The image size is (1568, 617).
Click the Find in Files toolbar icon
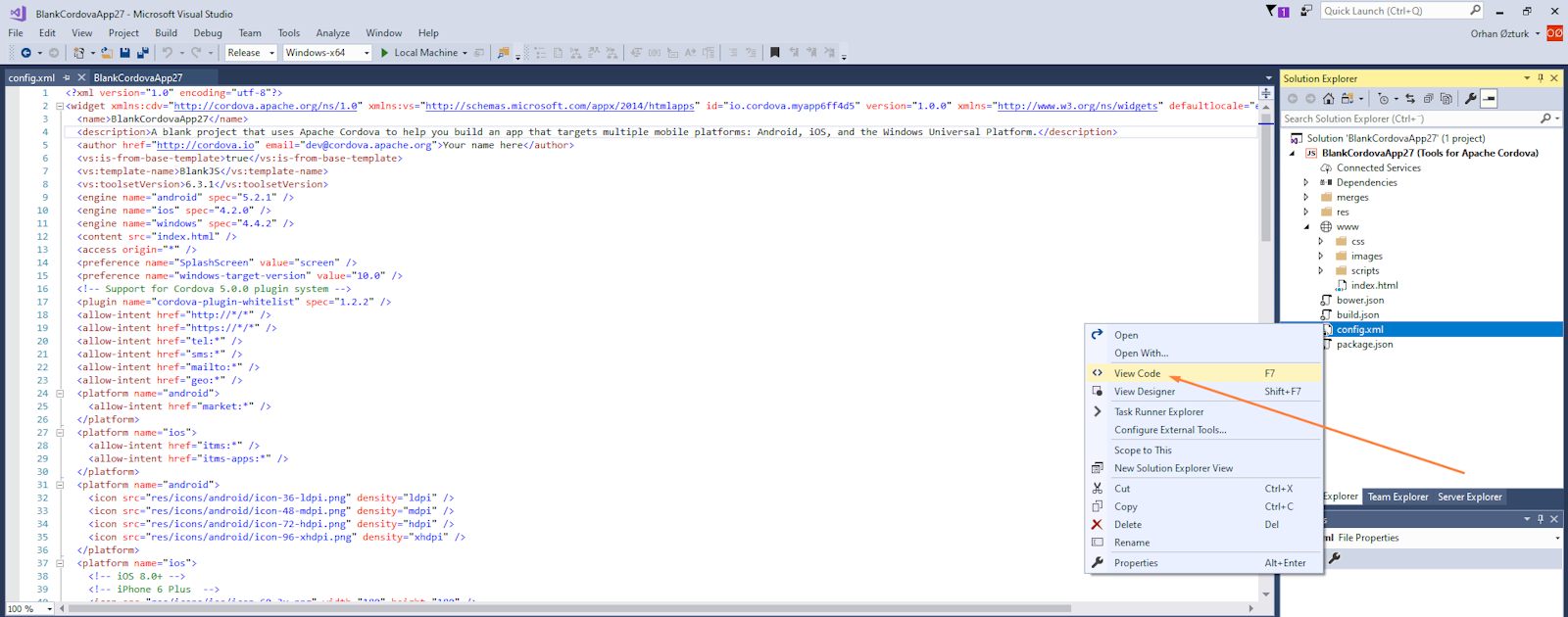[x=503, y=53]
